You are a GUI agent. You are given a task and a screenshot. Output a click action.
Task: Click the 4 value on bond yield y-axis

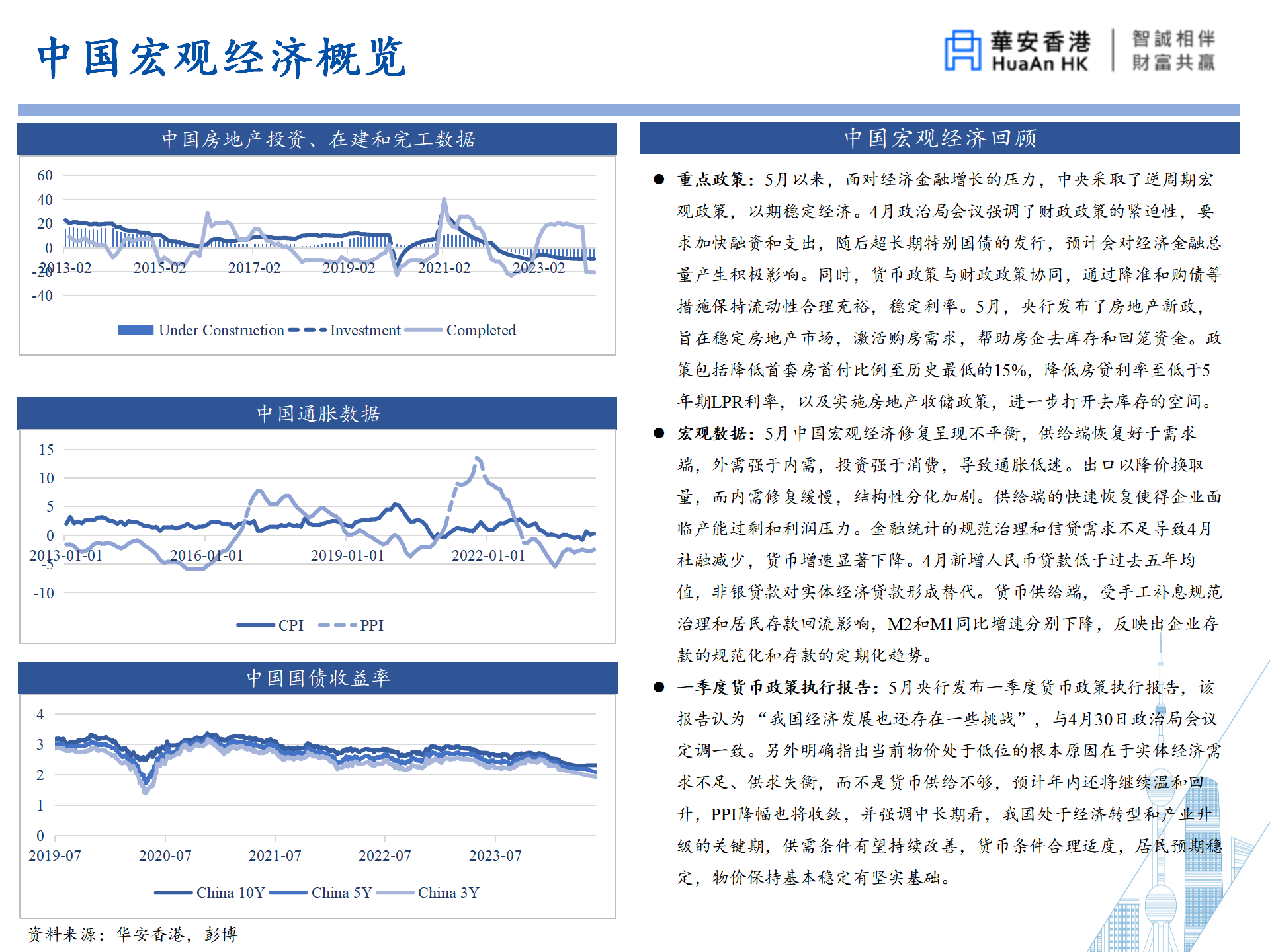point(40,714)
